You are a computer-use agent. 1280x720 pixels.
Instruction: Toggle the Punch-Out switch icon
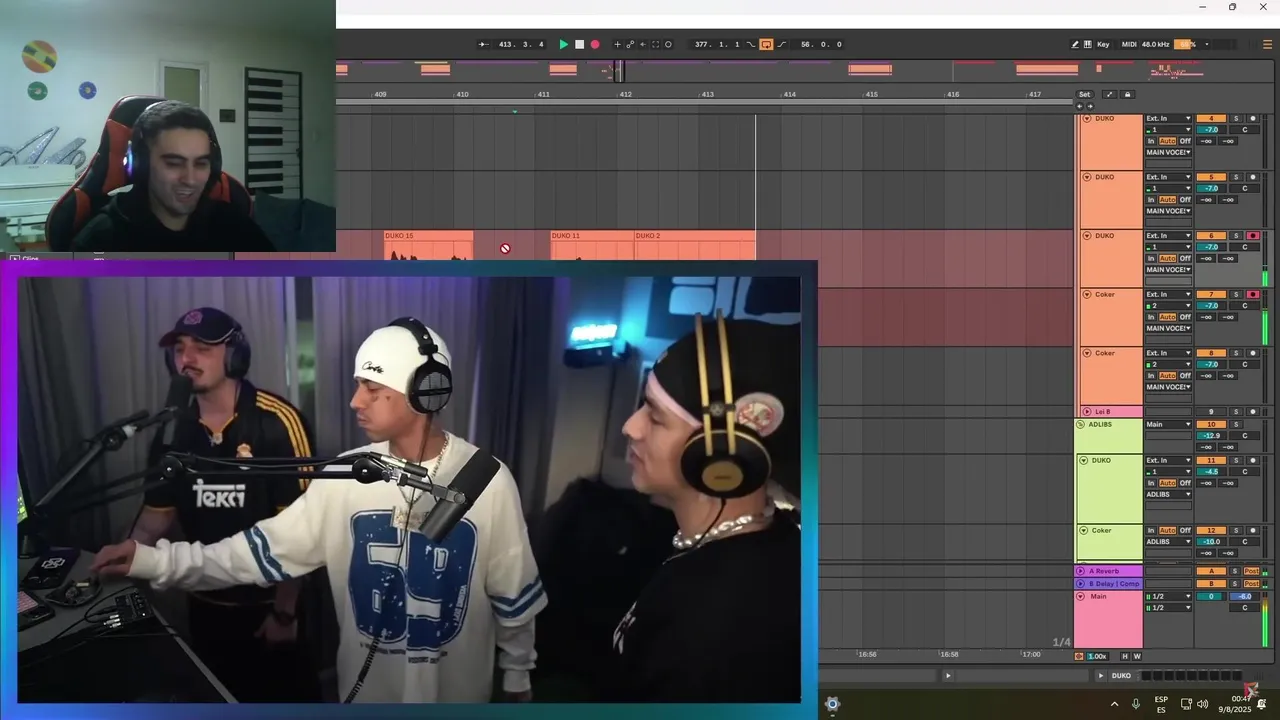[782, 44]
